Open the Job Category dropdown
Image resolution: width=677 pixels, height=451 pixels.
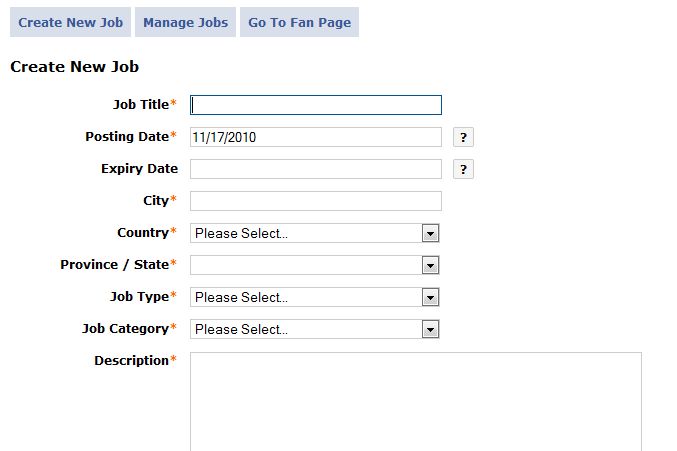(x=430, y=329)
